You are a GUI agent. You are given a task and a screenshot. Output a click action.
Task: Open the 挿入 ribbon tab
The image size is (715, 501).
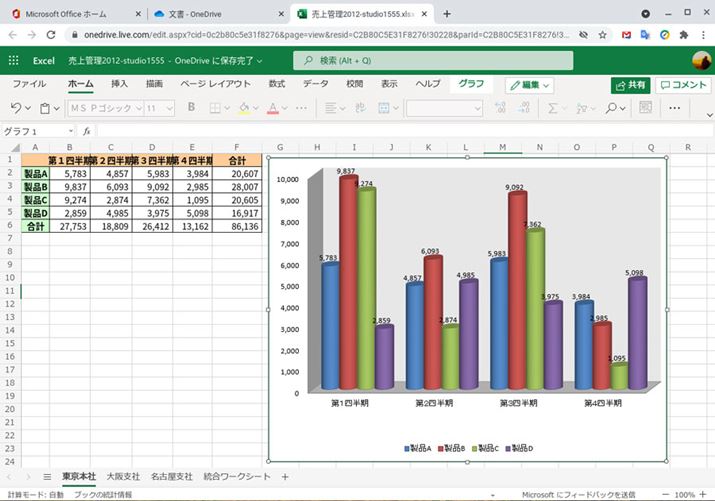pos(119,84)
